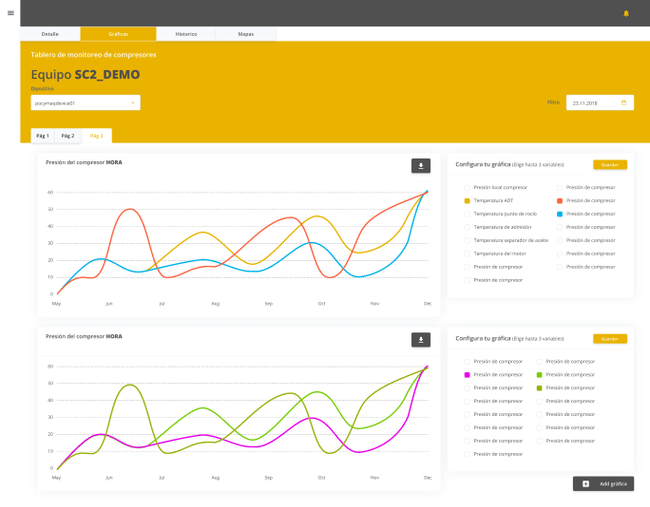Go to the Detalle tab

point(50,34)
